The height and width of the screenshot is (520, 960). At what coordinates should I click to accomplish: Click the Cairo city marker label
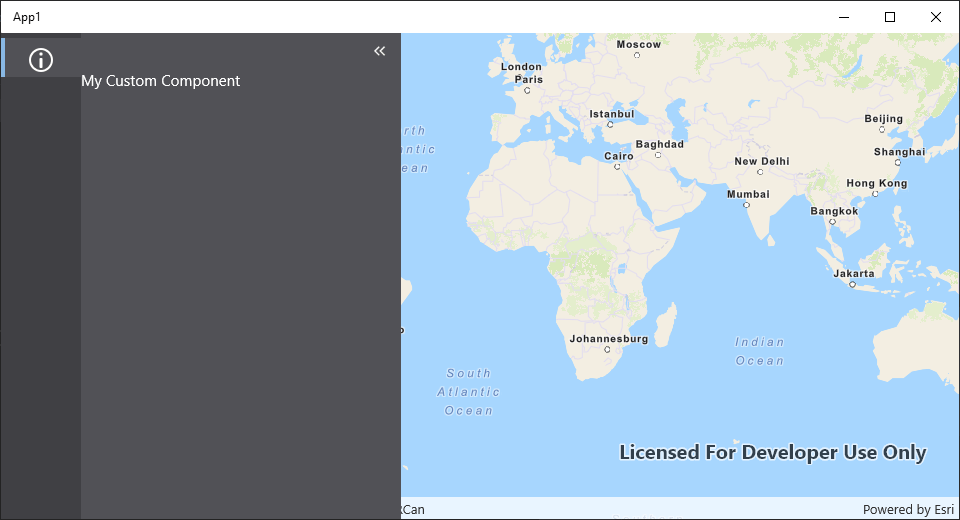click(x=618, y=156)
